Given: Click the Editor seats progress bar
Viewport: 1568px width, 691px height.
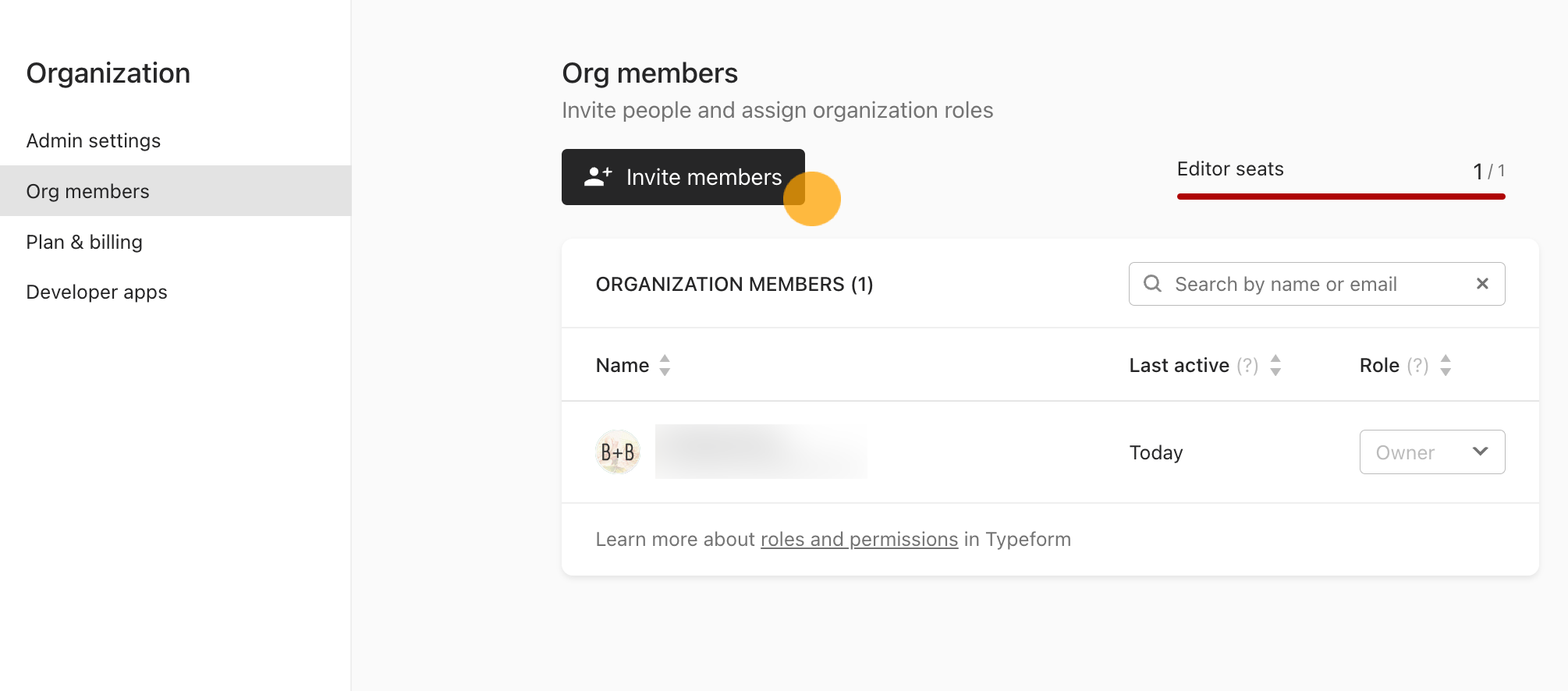Looking at the screenshot, I should point(1340,197).
